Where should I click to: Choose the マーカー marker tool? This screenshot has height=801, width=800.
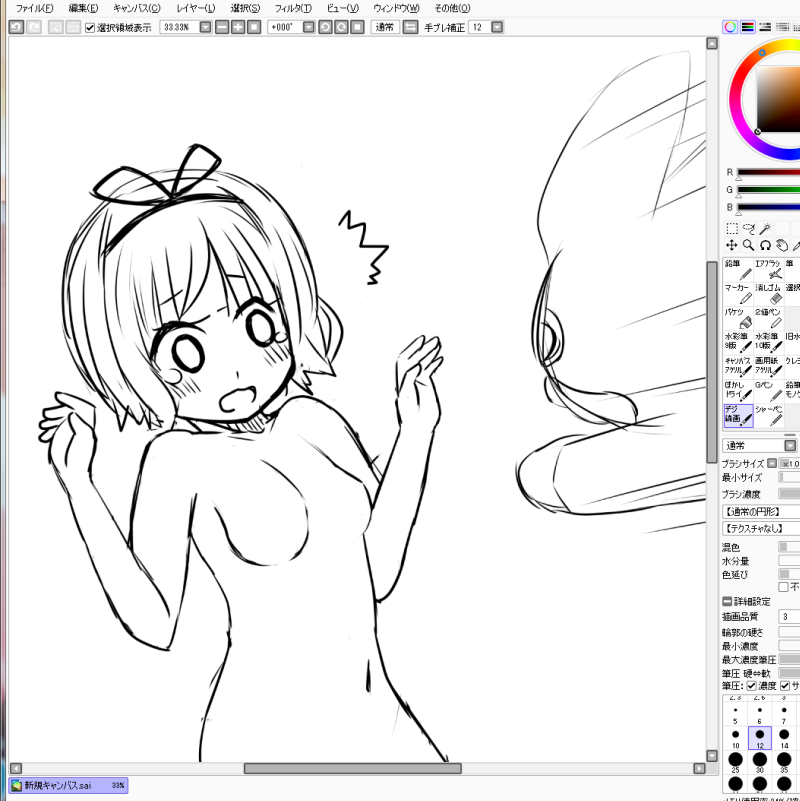tap(738, 294)
